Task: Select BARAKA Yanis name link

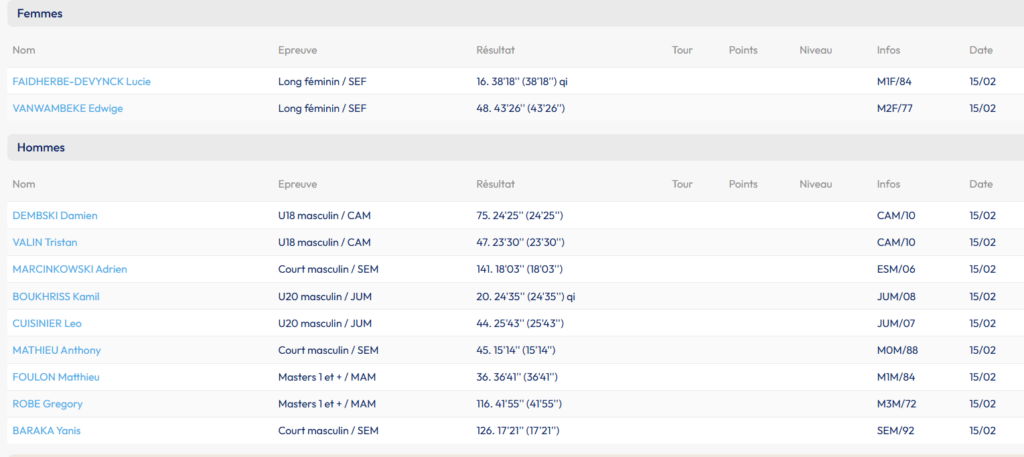Action: [46, 431]
